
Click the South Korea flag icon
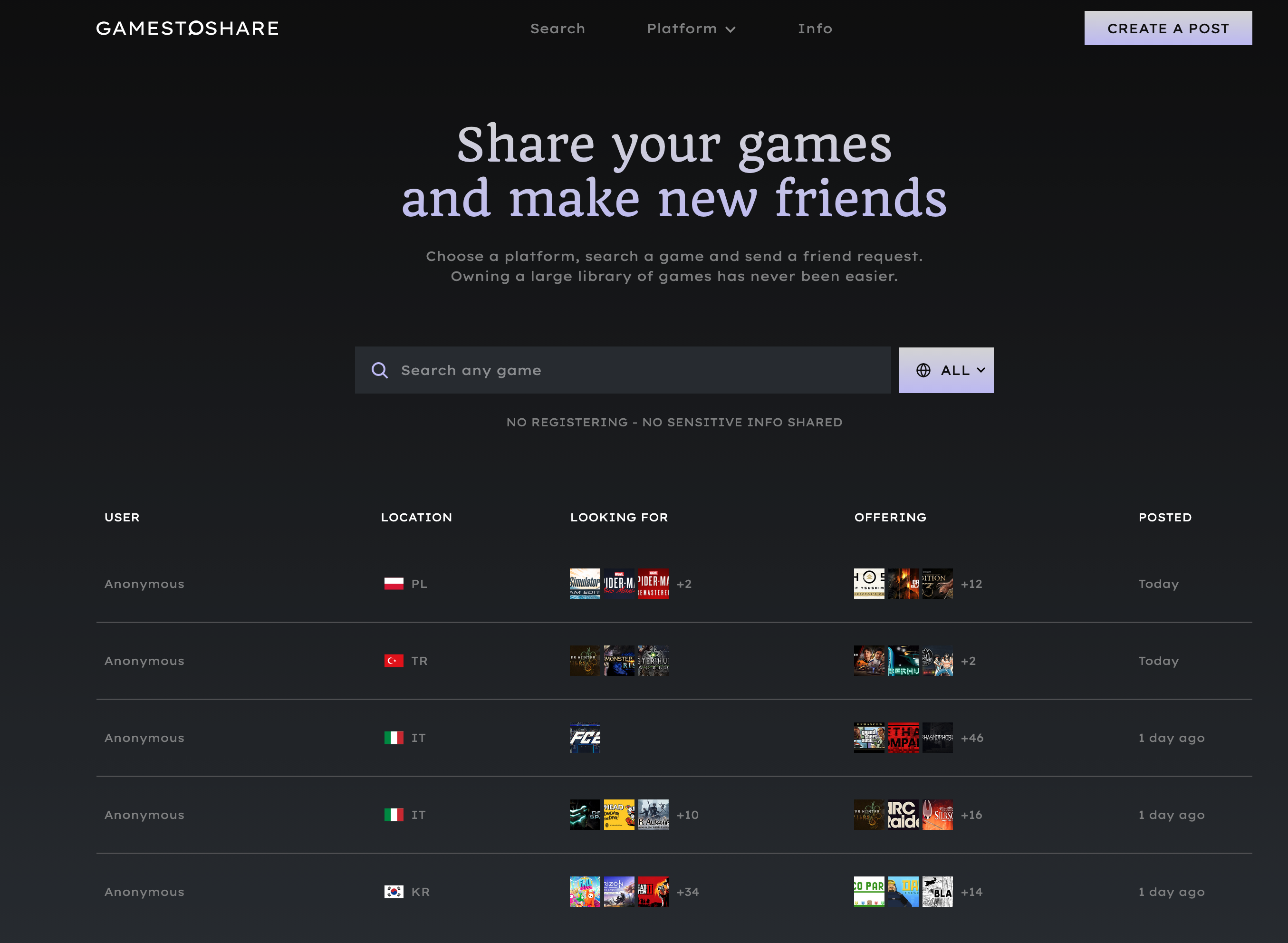coord(394,892)
